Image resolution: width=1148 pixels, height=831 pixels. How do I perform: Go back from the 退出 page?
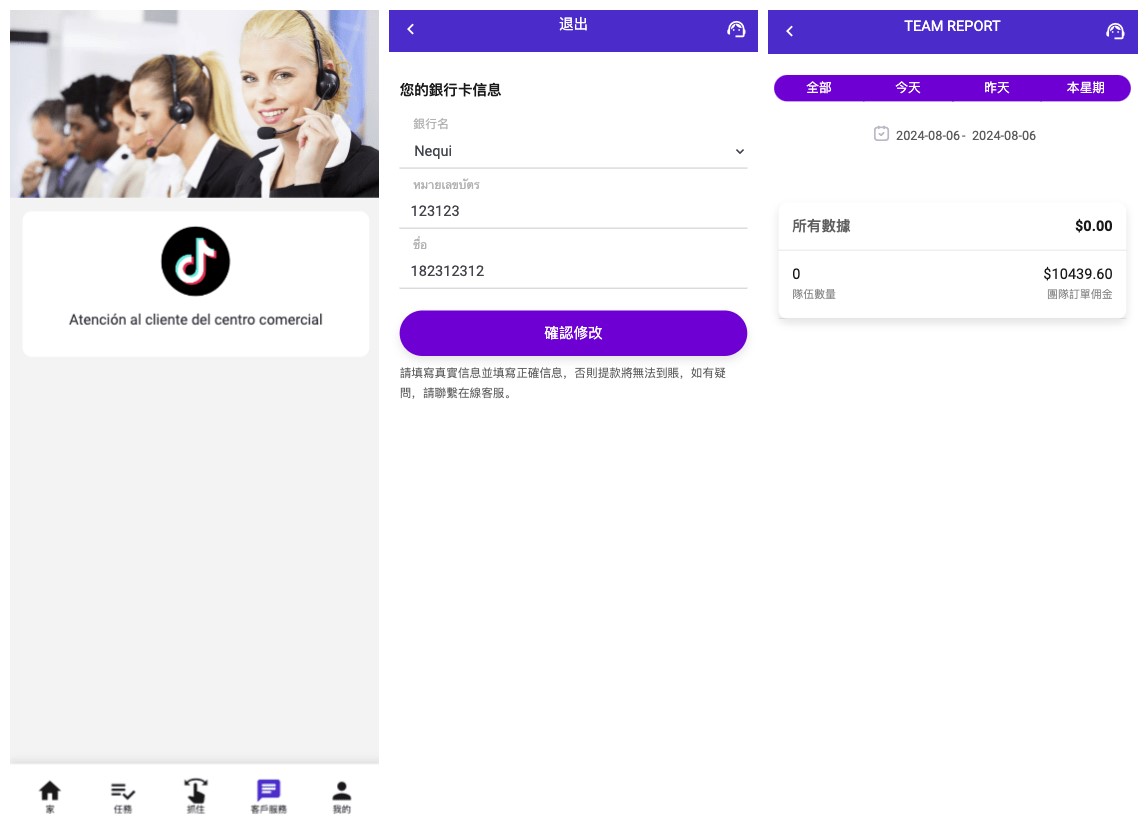point(410,30)
